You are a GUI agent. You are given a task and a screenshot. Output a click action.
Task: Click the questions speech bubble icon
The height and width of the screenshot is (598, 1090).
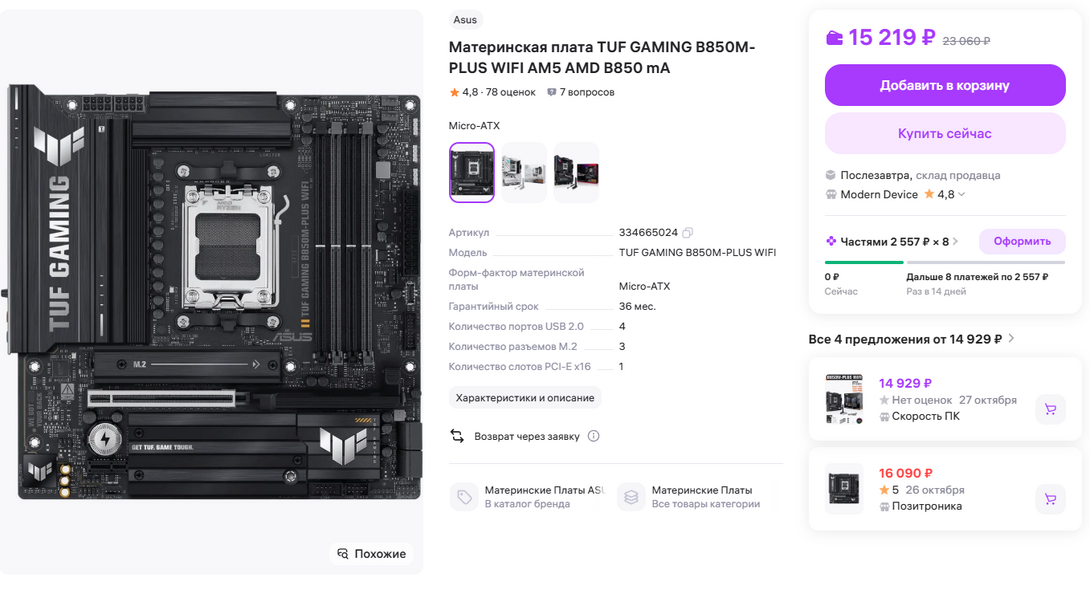click(x=551, y=92)
